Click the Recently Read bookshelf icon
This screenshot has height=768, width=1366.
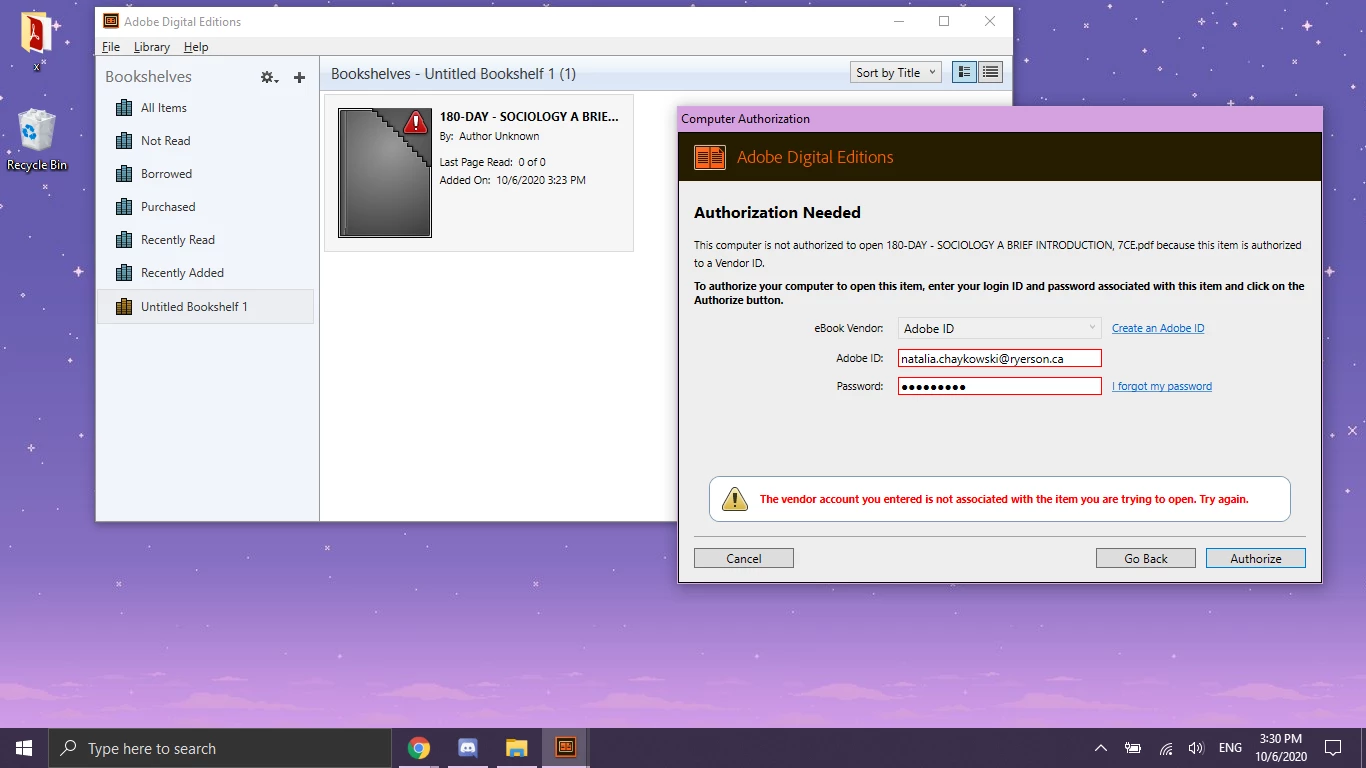click(124, 240)
